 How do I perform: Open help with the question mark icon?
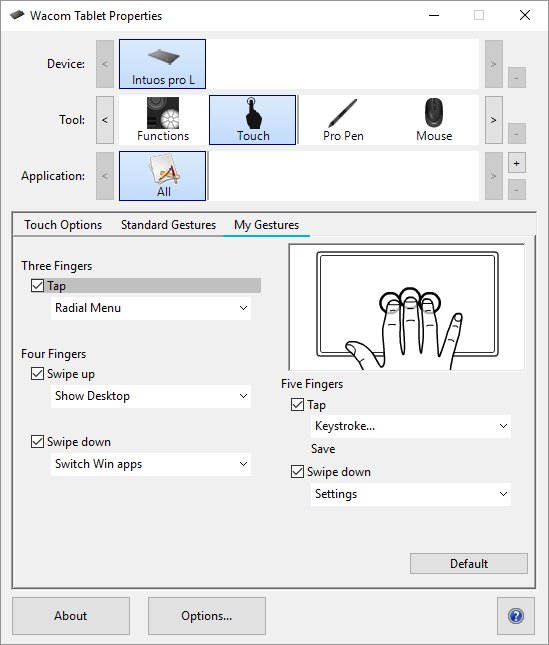coord(516,616)
